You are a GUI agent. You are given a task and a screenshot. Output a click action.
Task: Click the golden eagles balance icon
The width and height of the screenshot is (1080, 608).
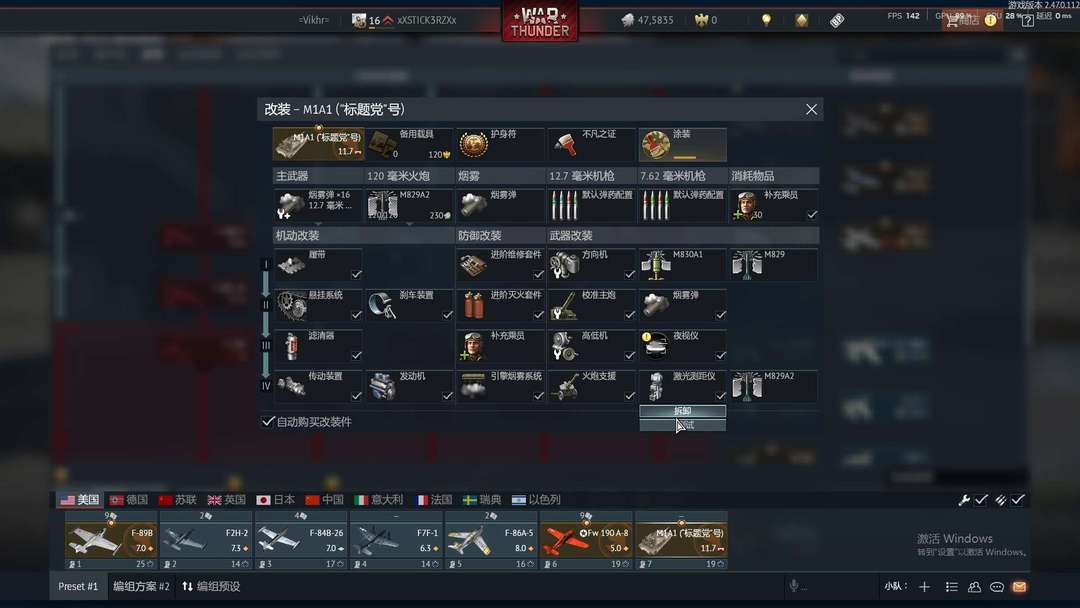point(701,20)
